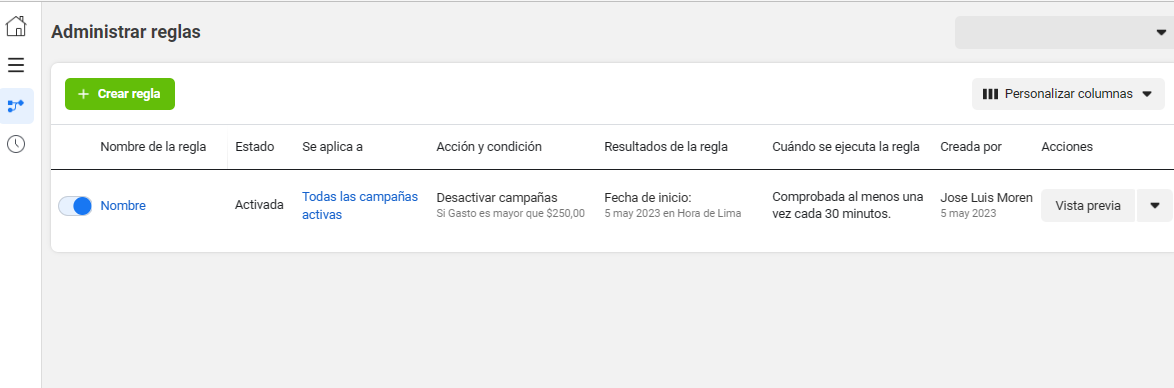Click the columns icon beside Personalizar columnas

[990, 94]
